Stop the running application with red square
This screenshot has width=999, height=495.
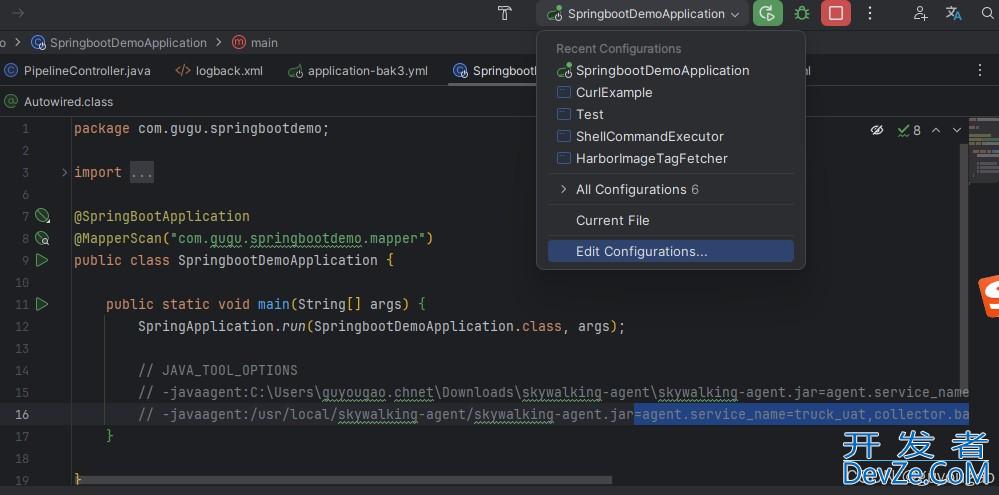836,13
